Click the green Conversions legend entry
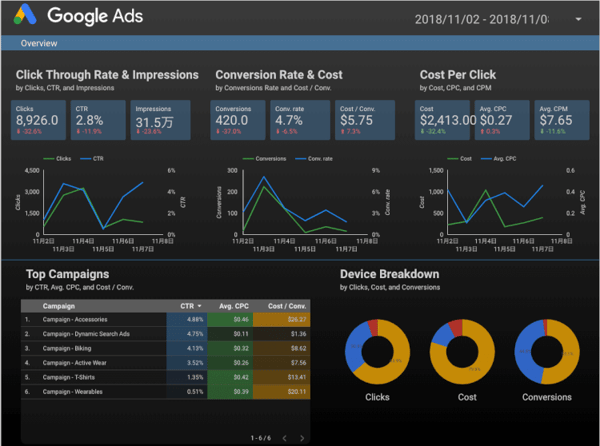The height and width of the screenshot is (446, 600). (x=264, y=159)
